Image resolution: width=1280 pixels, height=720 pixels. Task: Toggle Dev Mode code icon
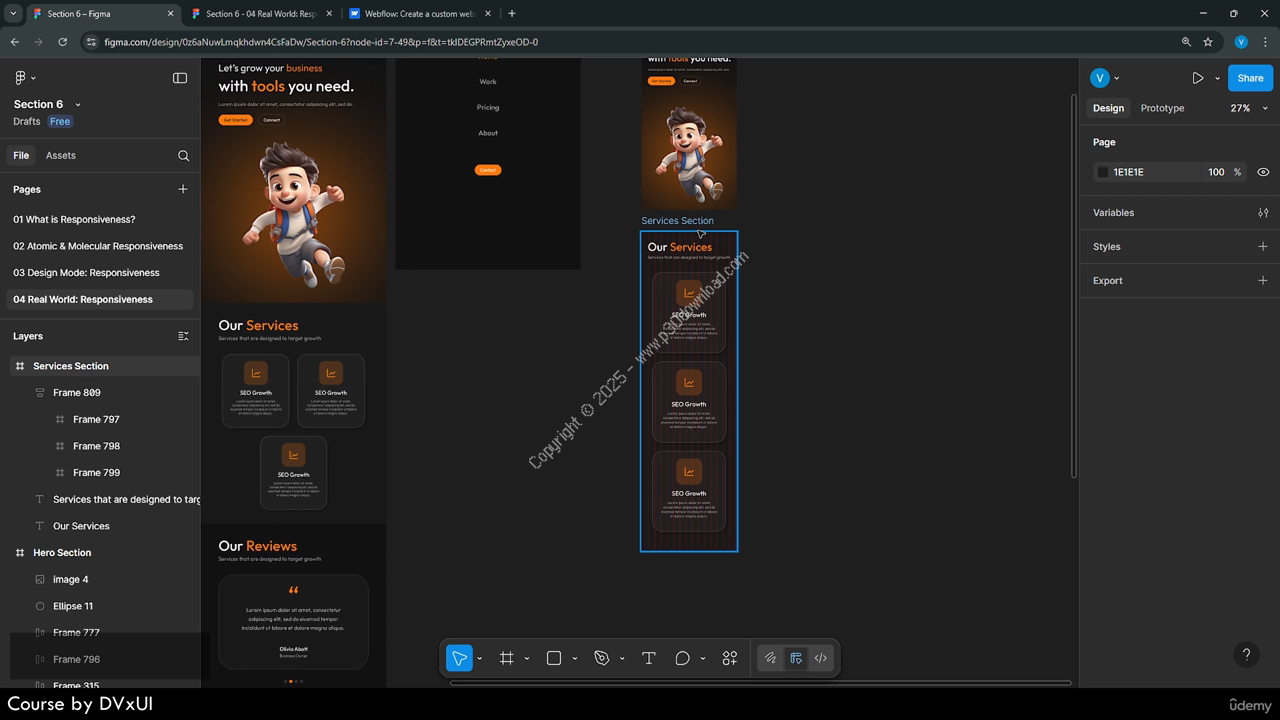[x=821, y=658]
